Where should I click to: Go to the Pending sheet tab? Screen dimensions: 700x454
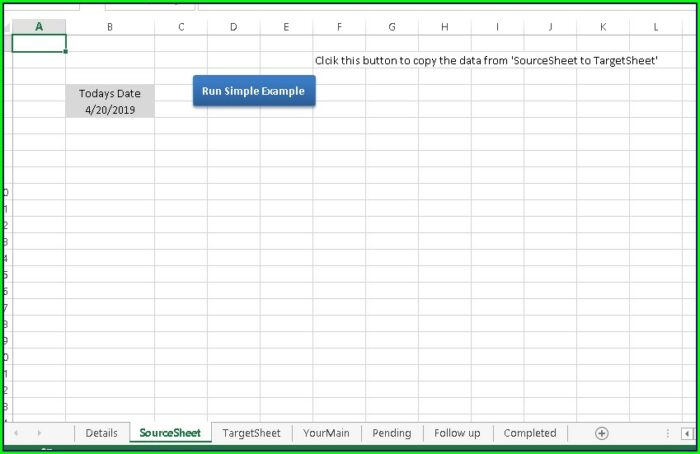tap(392, 433)
